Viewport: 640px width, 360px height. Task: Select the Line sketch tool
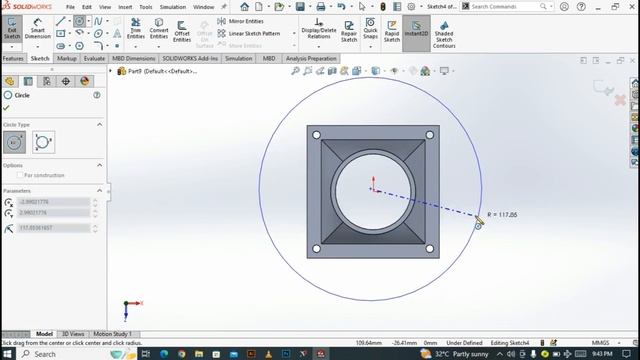point(60,21)
